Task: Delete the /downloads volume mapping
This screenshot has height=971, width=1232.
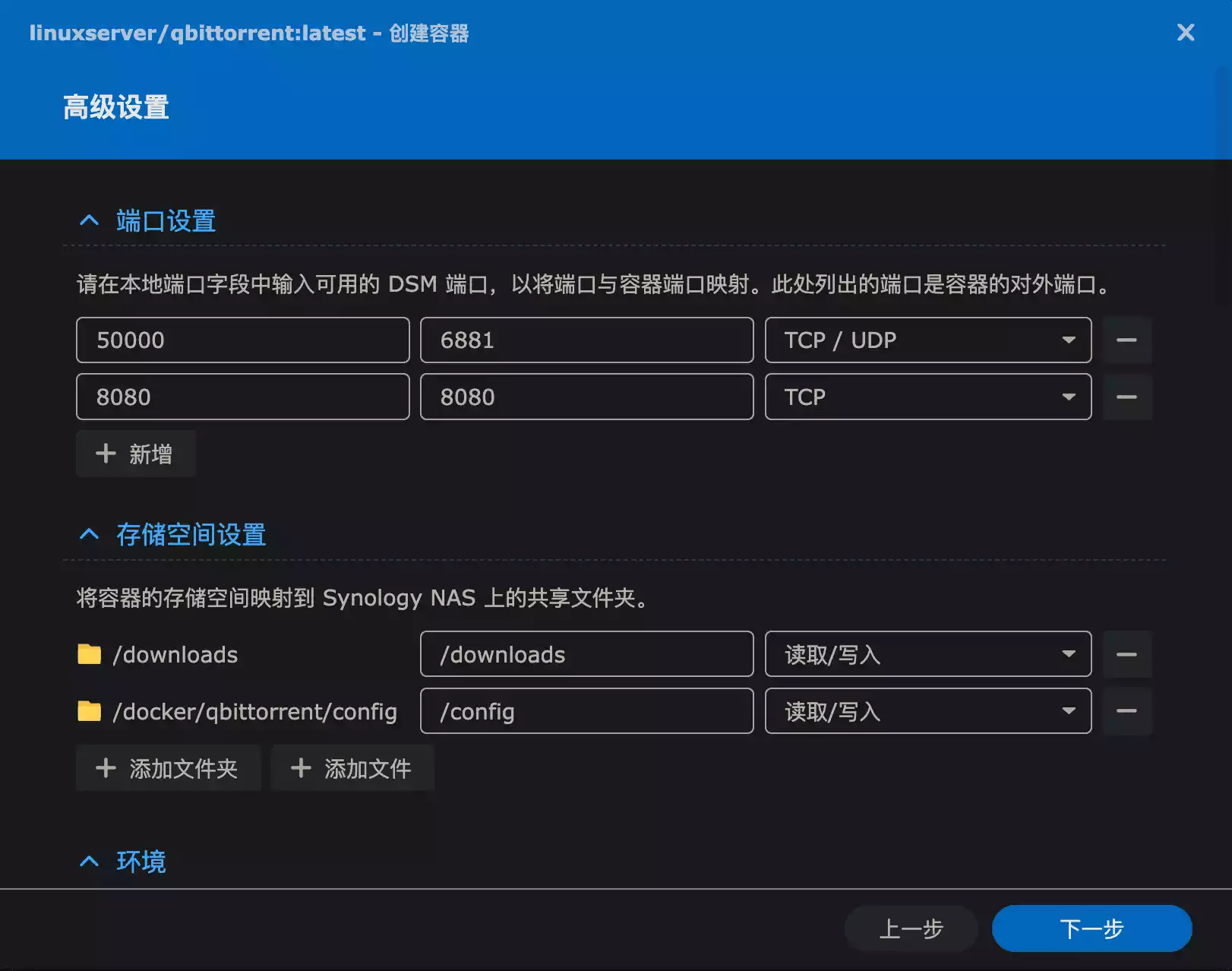Action: [1126, 654]
